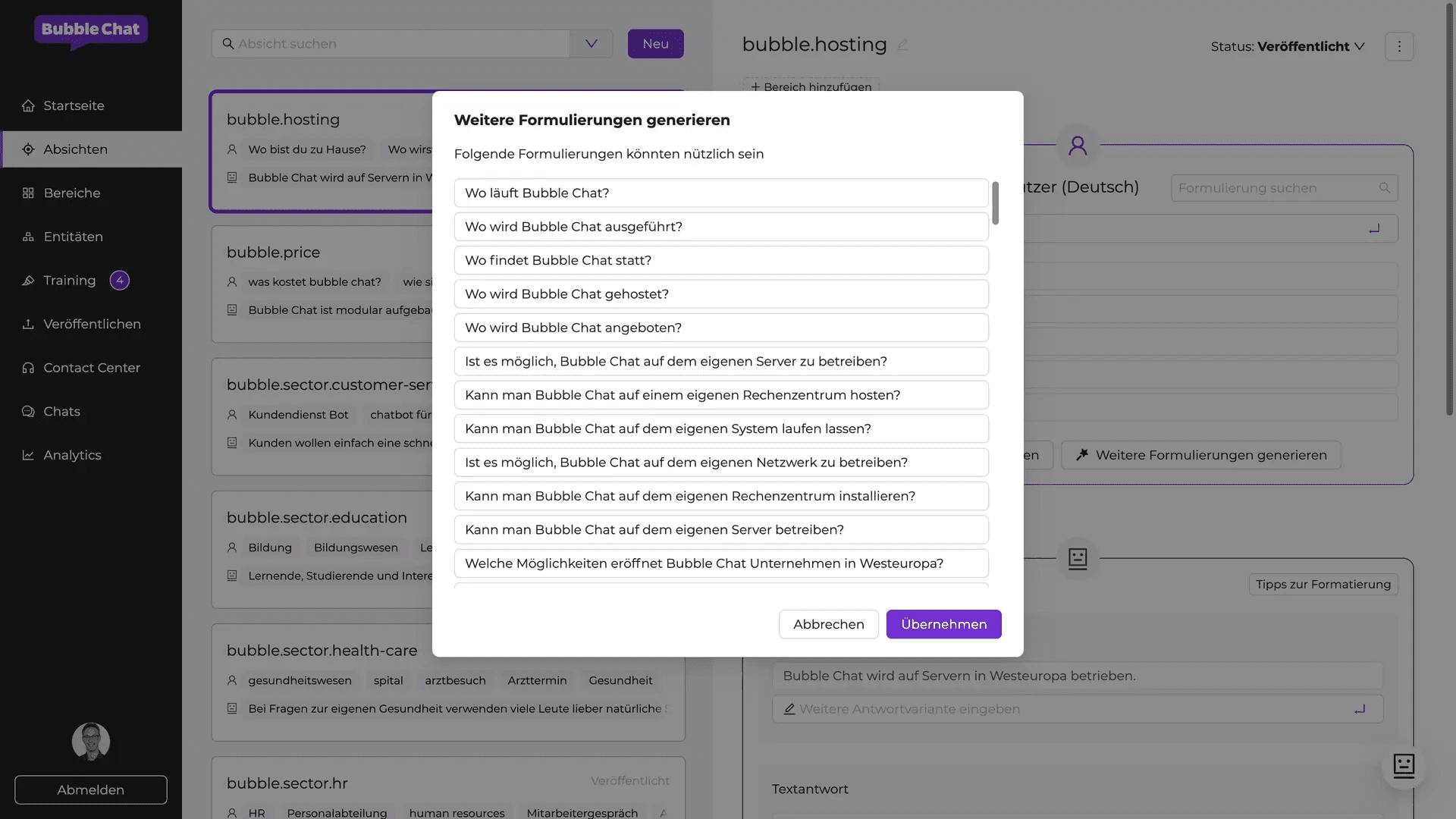Select suggestion 'Wo läuft Bubble Chat?'
1456x819 pixels.
[x=720, y=193]
